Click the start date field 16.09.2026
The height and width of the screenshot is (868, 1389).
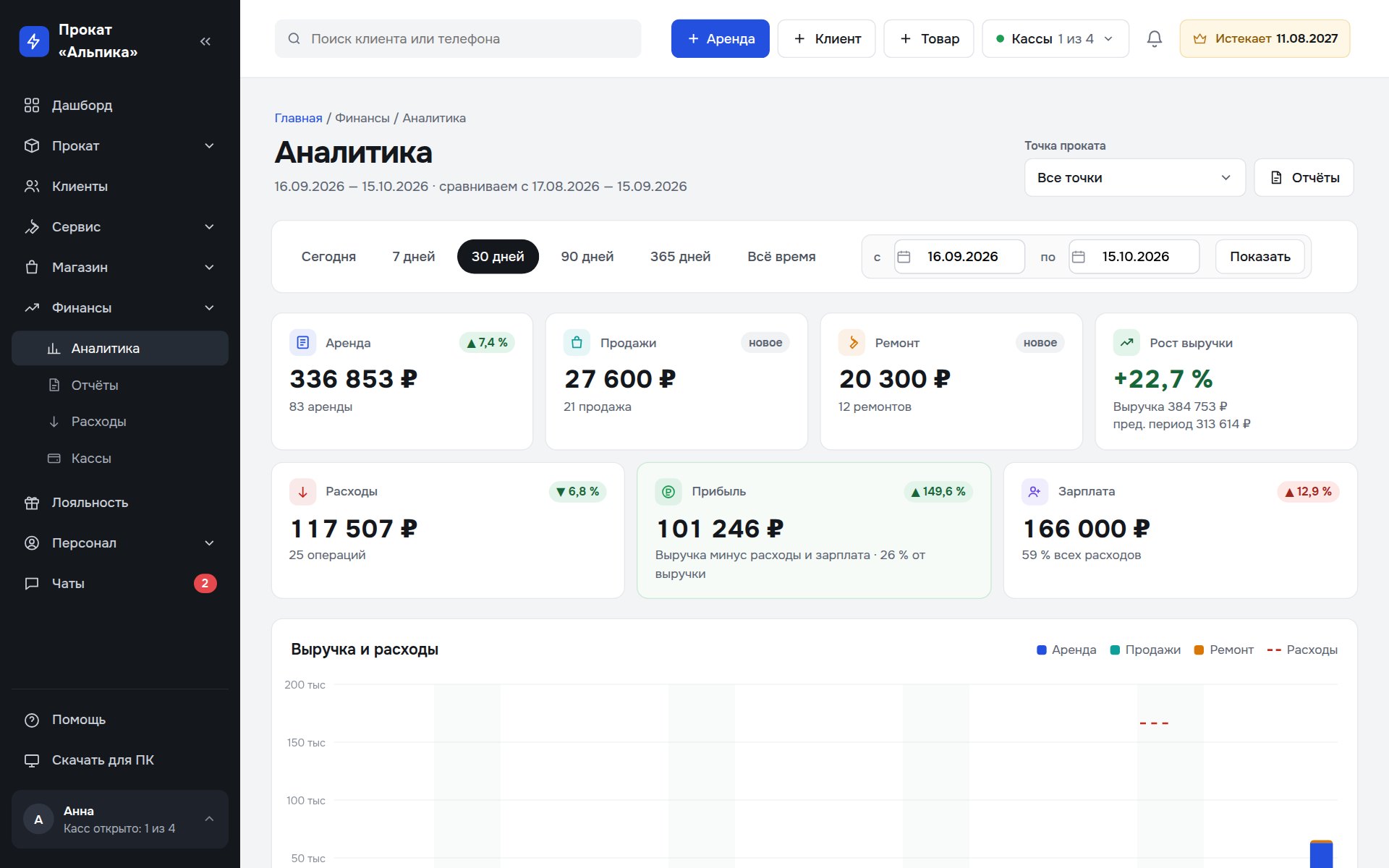(x=960, y=257)
